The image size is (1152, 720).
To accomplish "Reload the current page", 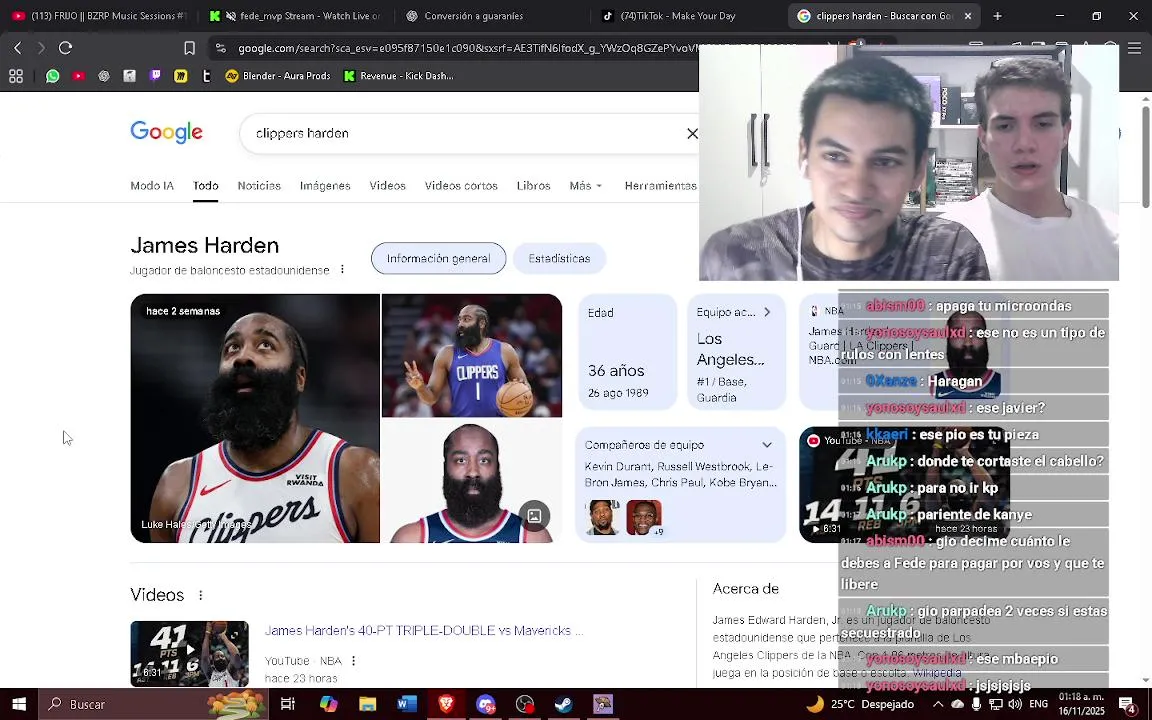I will [65, 48].
